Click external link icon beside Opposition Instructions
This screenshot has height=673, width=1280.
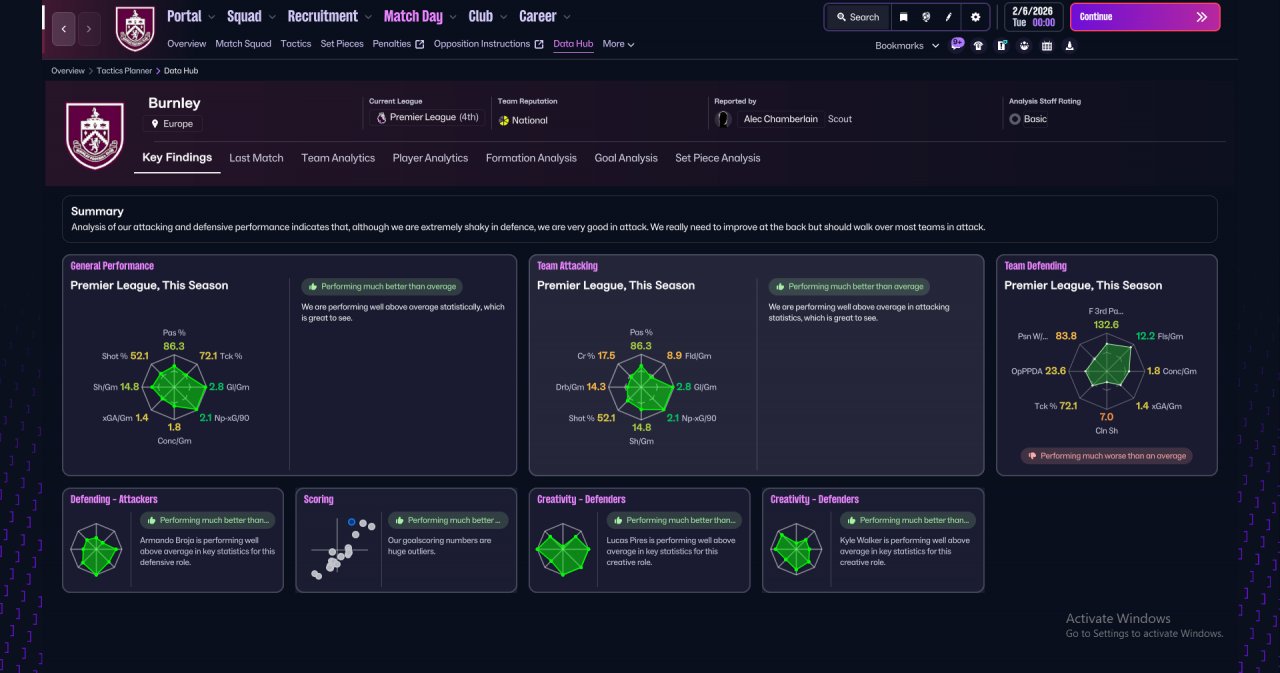pyautogui.click(x=539, y=44)
